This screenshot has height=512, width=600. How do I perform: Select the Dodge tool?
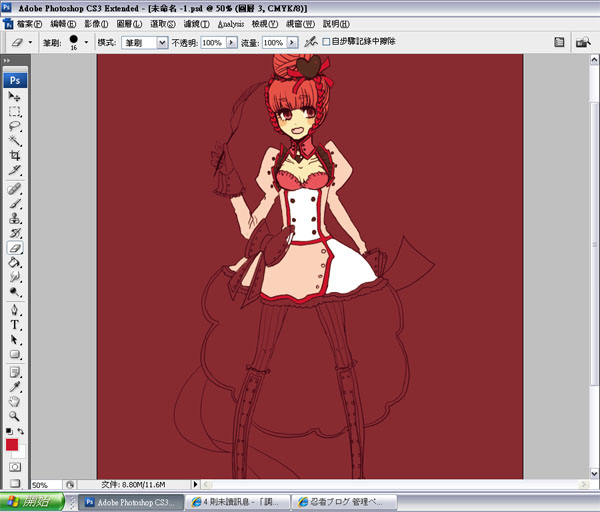15,292
